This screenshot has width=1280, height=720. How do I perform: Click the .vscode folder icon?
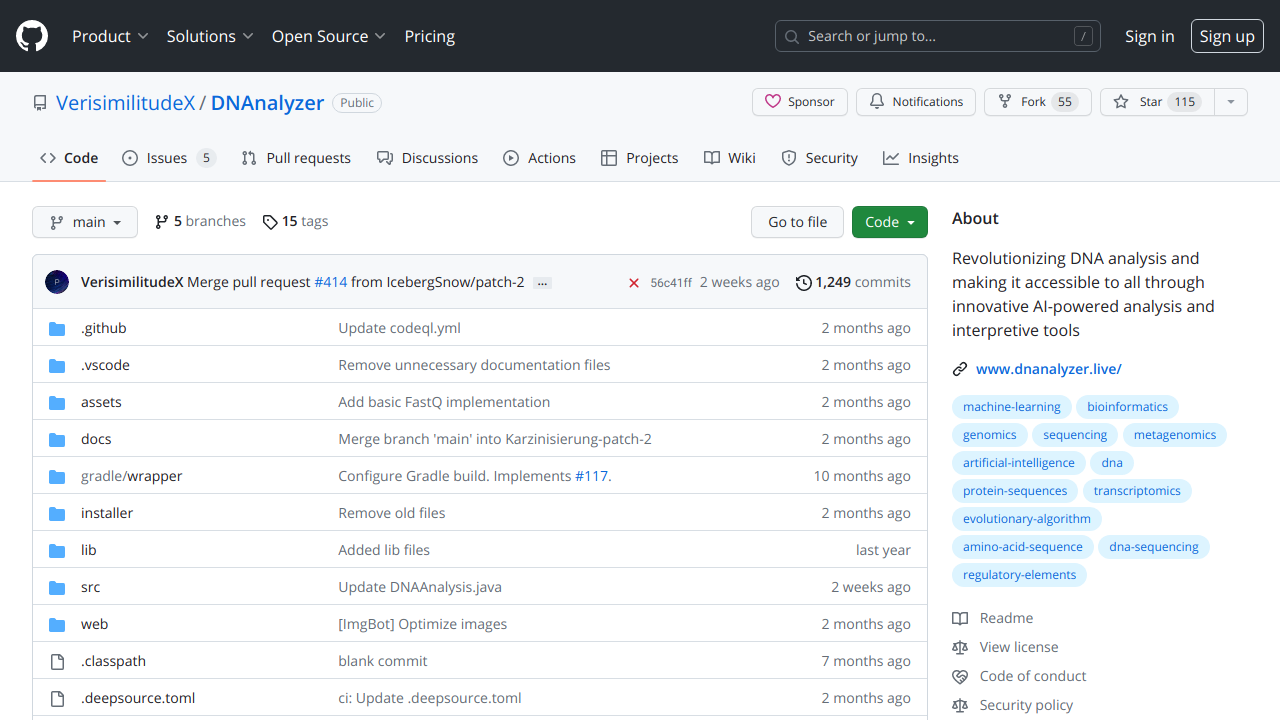pyautogui.click(x=57, y=365)
